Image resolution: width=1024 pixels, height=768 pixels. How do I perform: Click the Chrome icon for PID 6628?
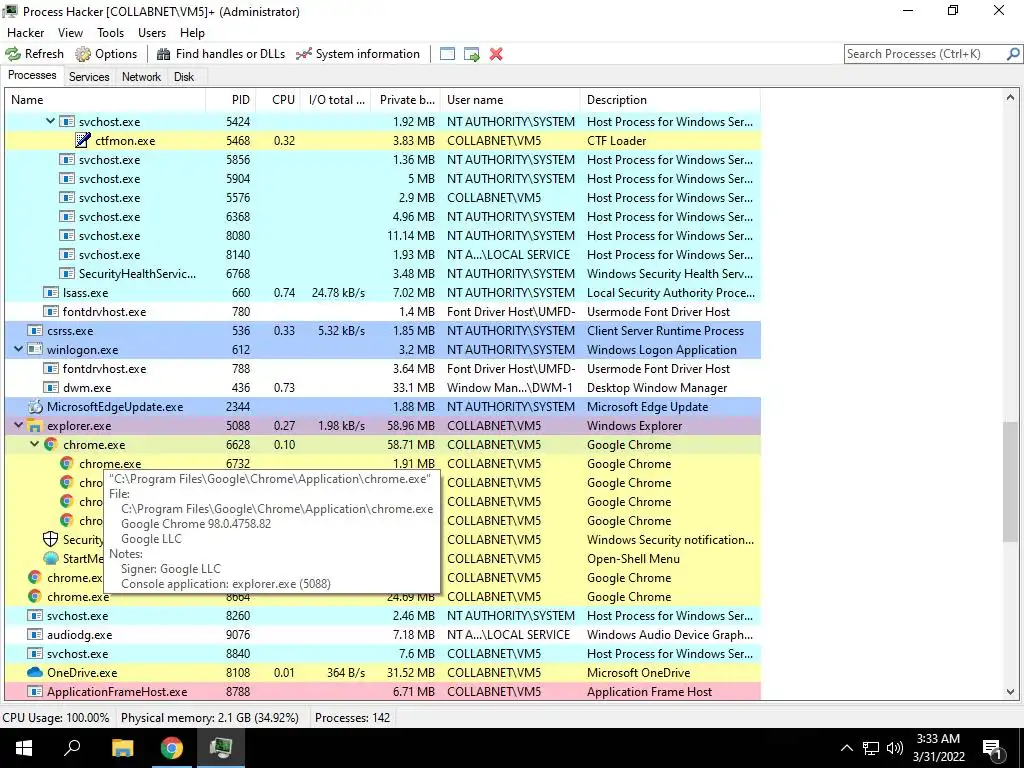click(51, 444)
